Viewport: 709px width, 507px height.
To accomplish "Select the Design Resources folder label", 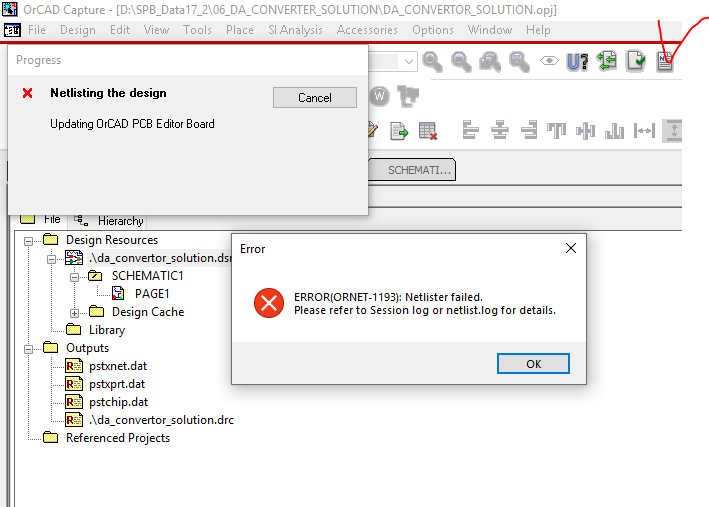I will point(112,240).
